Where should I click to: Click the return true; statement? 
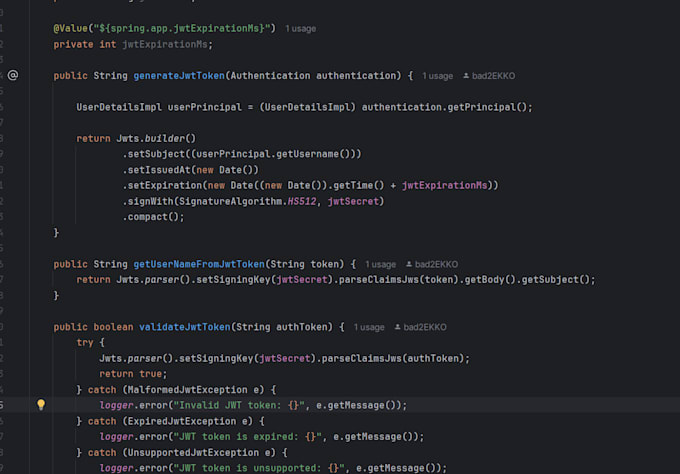click(x=133, y=374)
